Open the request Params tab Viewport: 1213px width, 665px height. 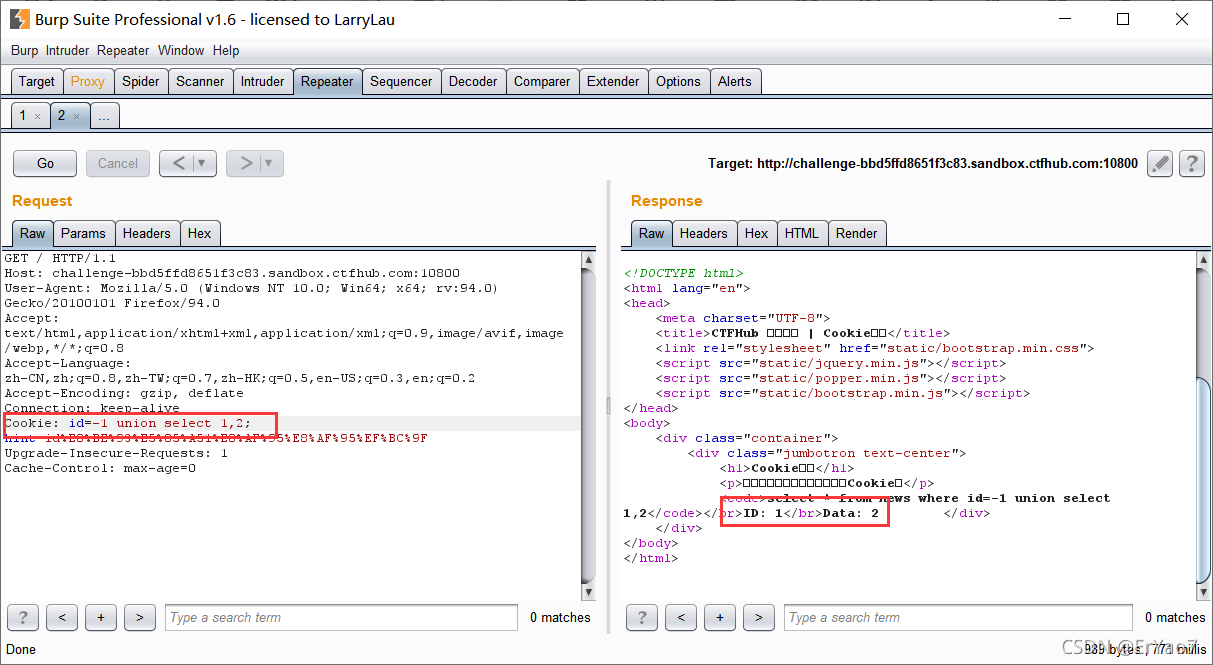83,233
